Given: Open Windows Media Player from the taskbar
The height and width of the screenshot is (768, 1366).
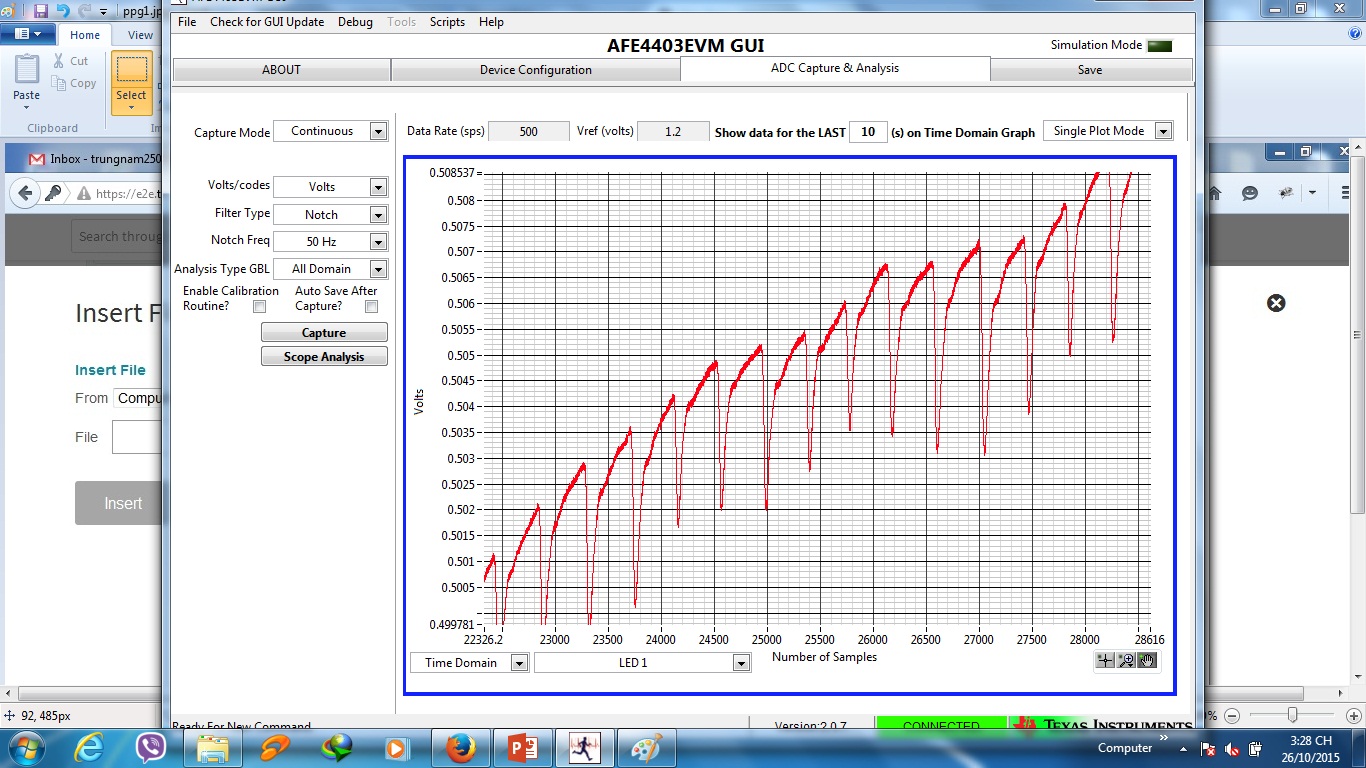Looking at the screenshot, I should [x=397, y=747].
